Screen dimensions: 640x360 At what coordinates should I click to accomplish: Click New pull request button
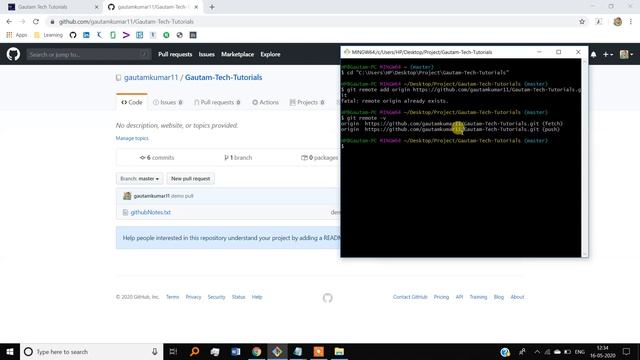coord(191,178)
